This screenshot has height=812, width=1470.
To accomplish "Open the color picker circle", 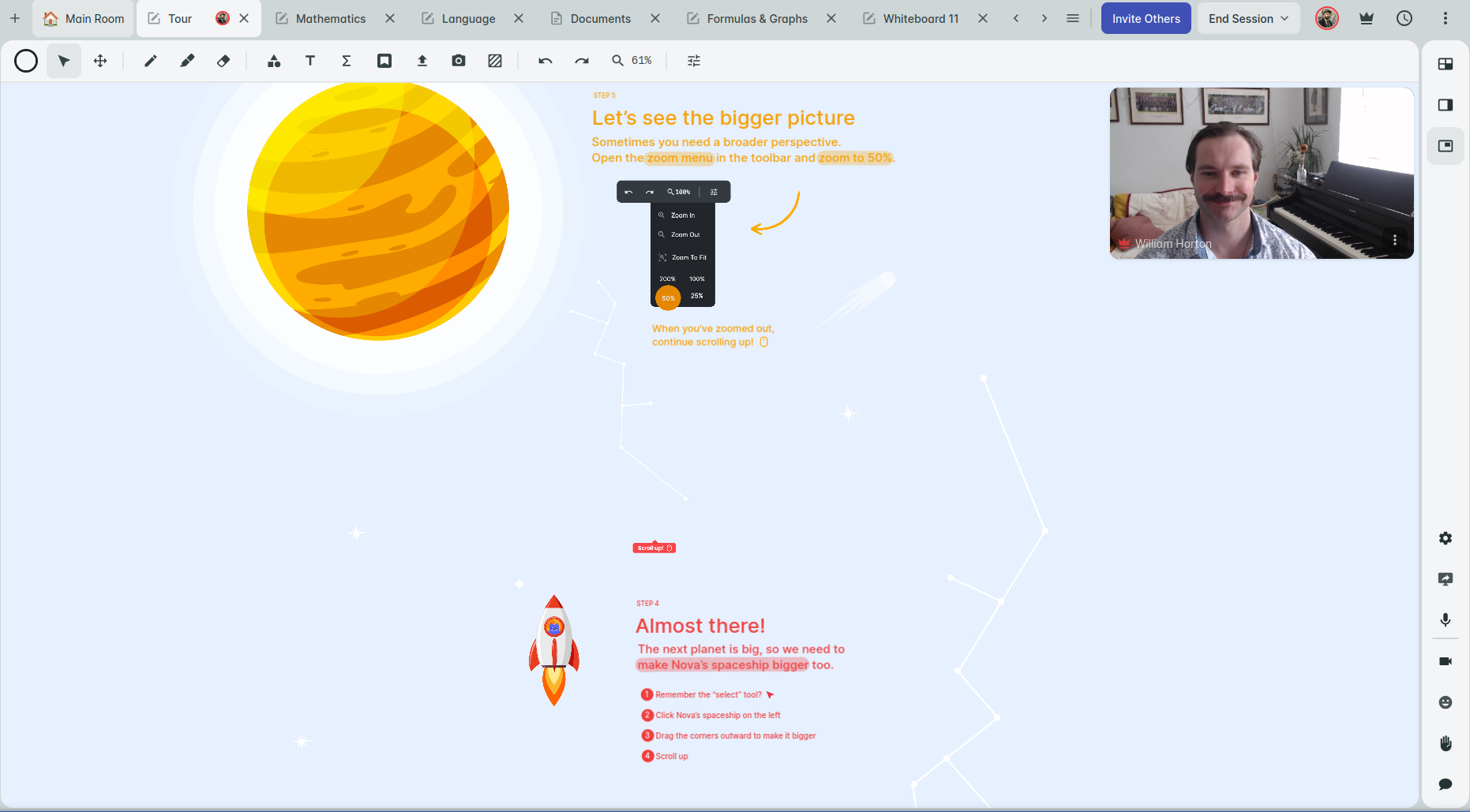I will (x=26, y=61).
